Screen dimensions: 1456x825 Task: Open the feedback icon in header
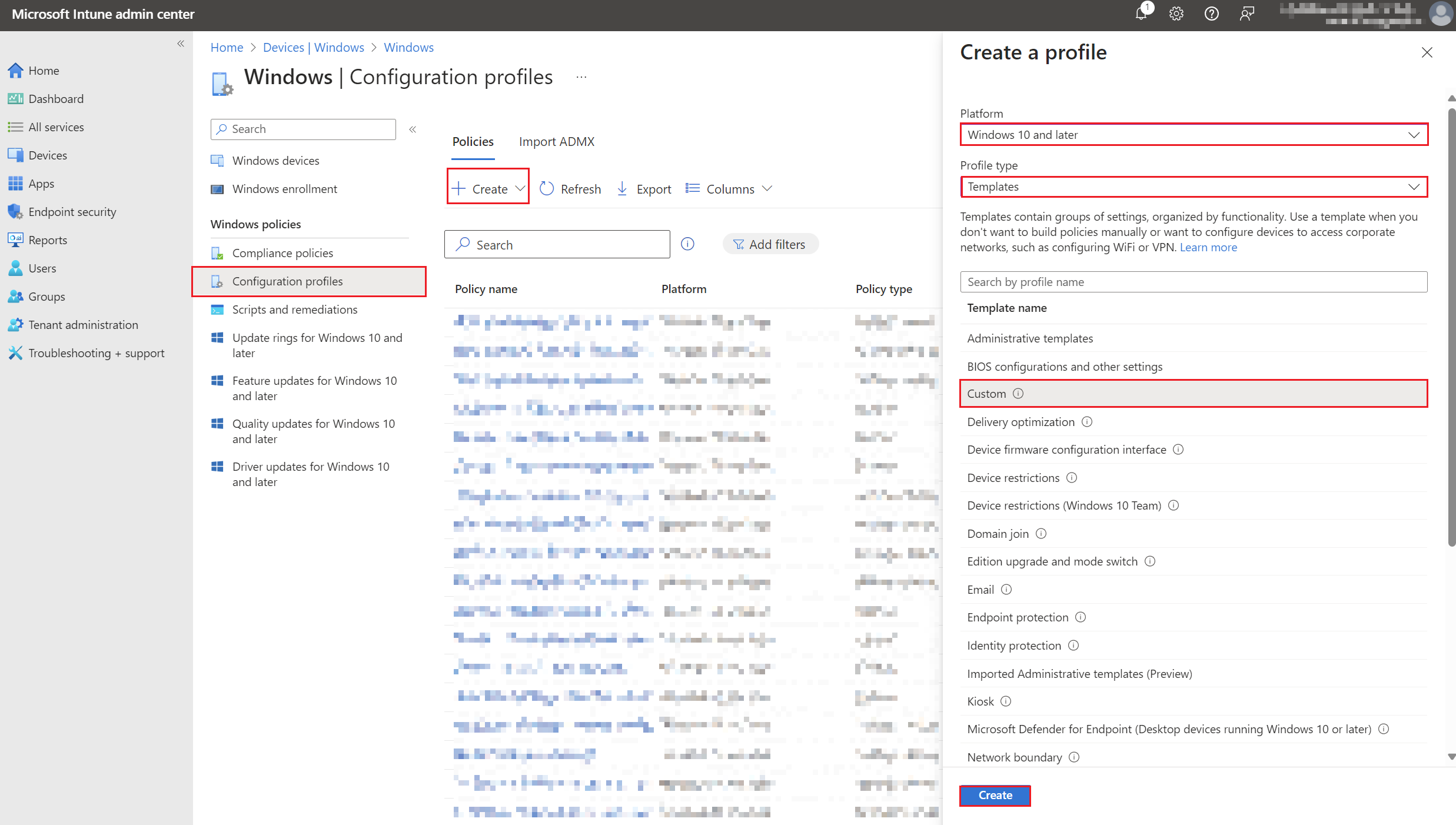click(x=1246, y=14)
